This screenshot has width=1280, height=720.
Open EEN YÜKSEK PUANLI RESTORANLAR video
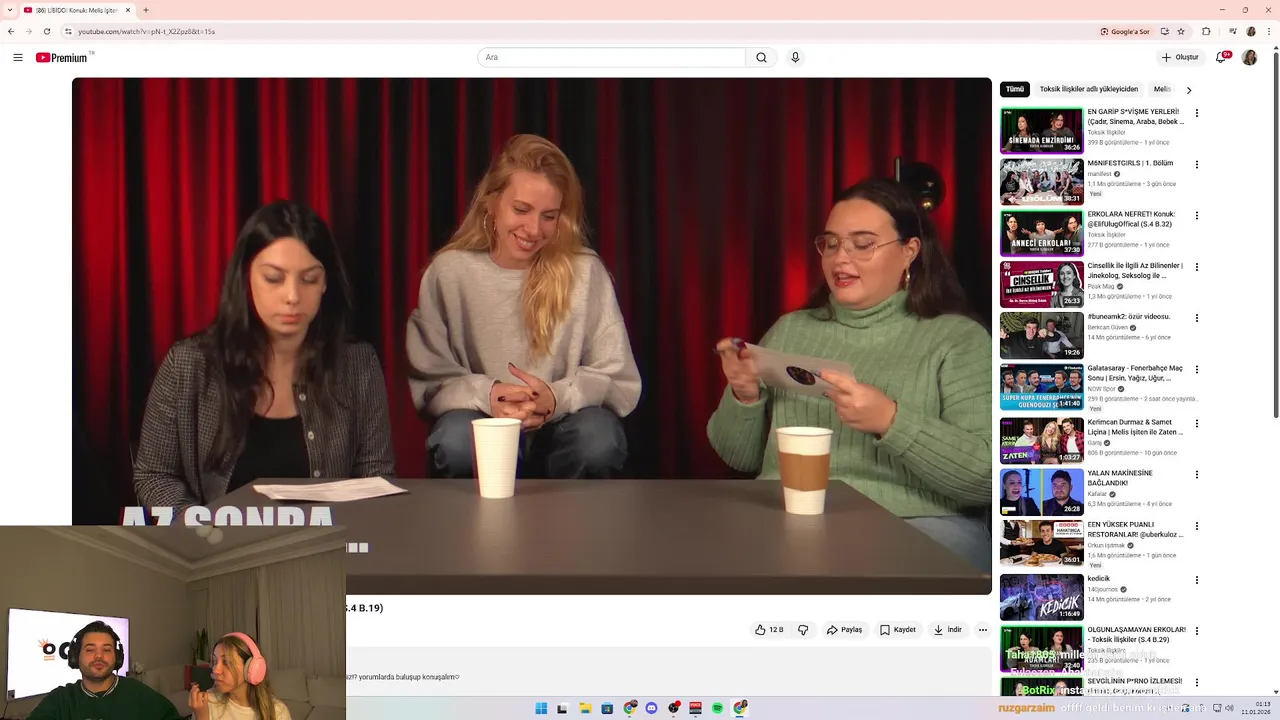1135,529
